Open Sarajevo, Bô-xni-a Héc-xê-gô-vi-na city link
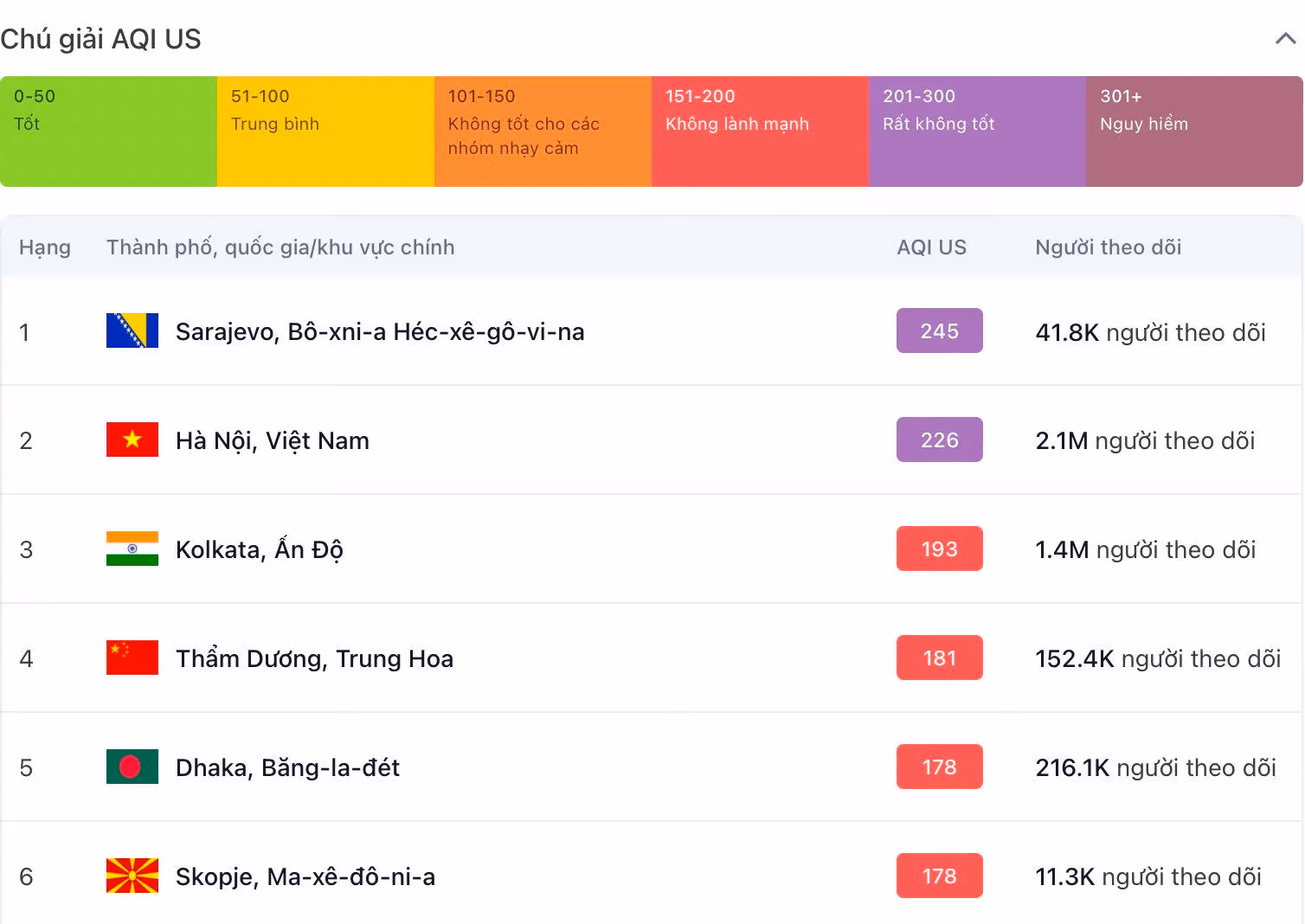1305x924 pixels. [380, 332]
